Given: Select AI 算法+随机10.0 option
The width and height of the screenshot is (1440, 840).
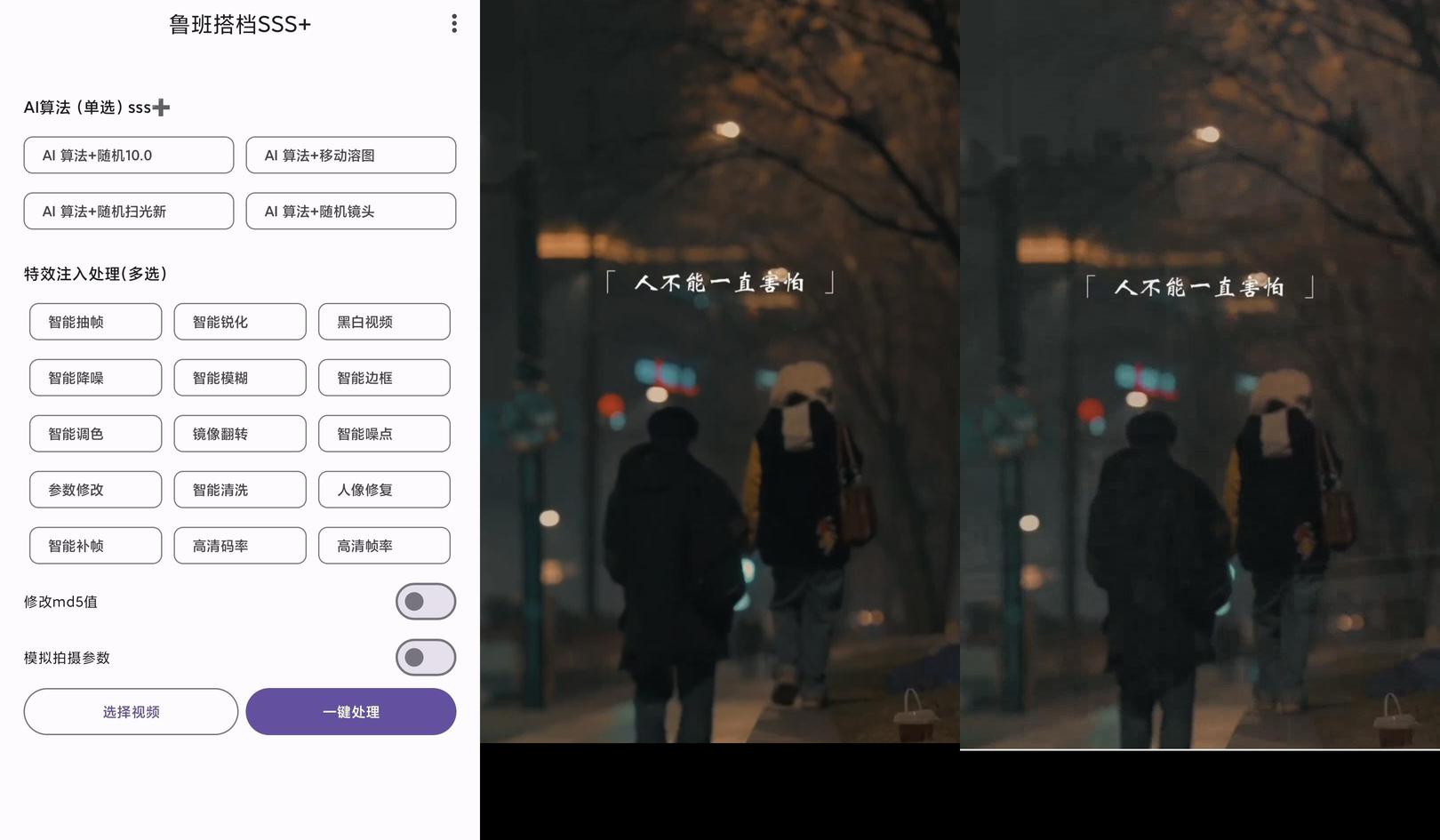Looking at the screenshot, I should pyautogui.click(x=129, y=155).
